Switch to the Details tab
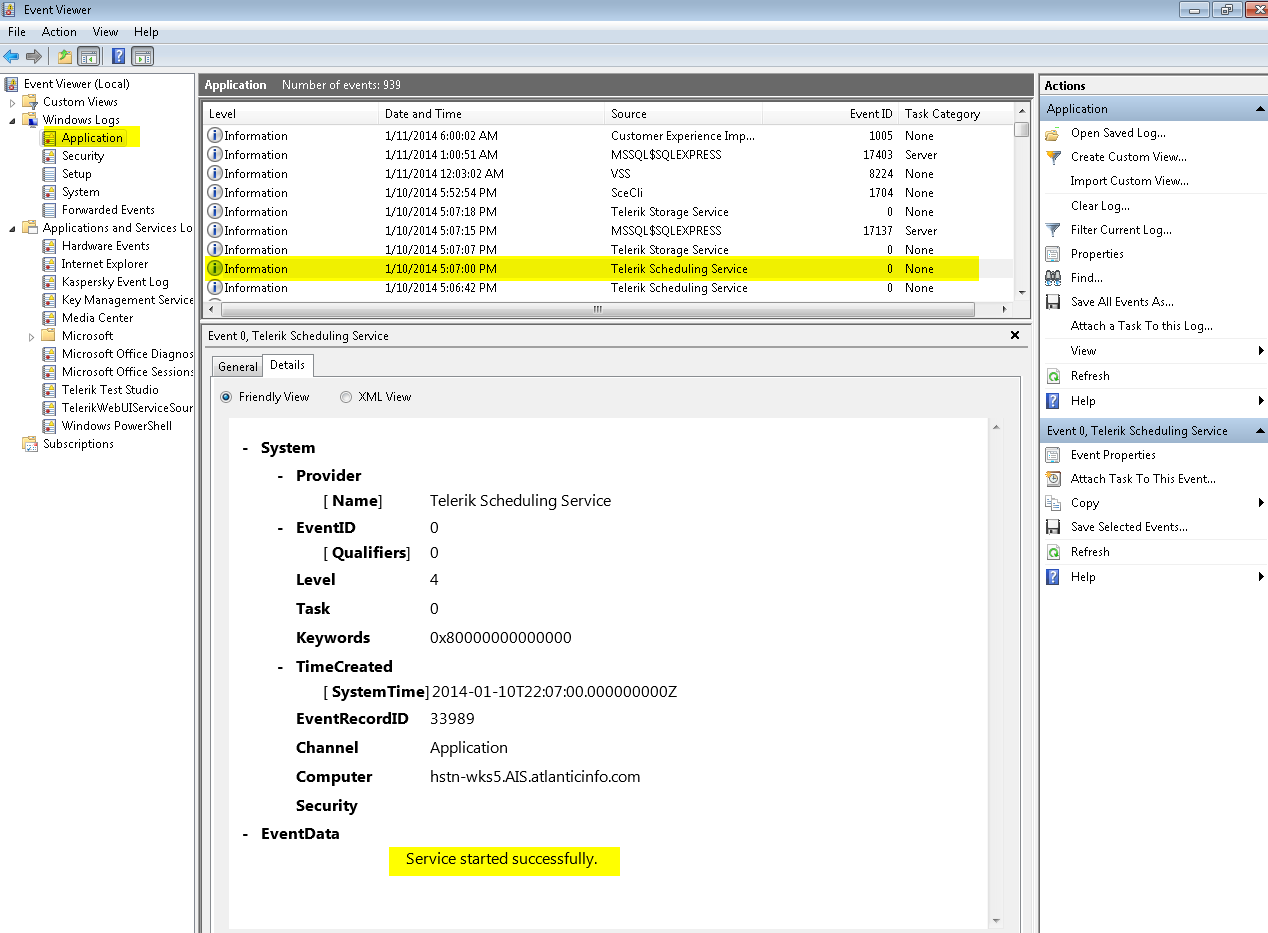The width and height of the screenshot is (1268, 933). click(x=288, y=366)
